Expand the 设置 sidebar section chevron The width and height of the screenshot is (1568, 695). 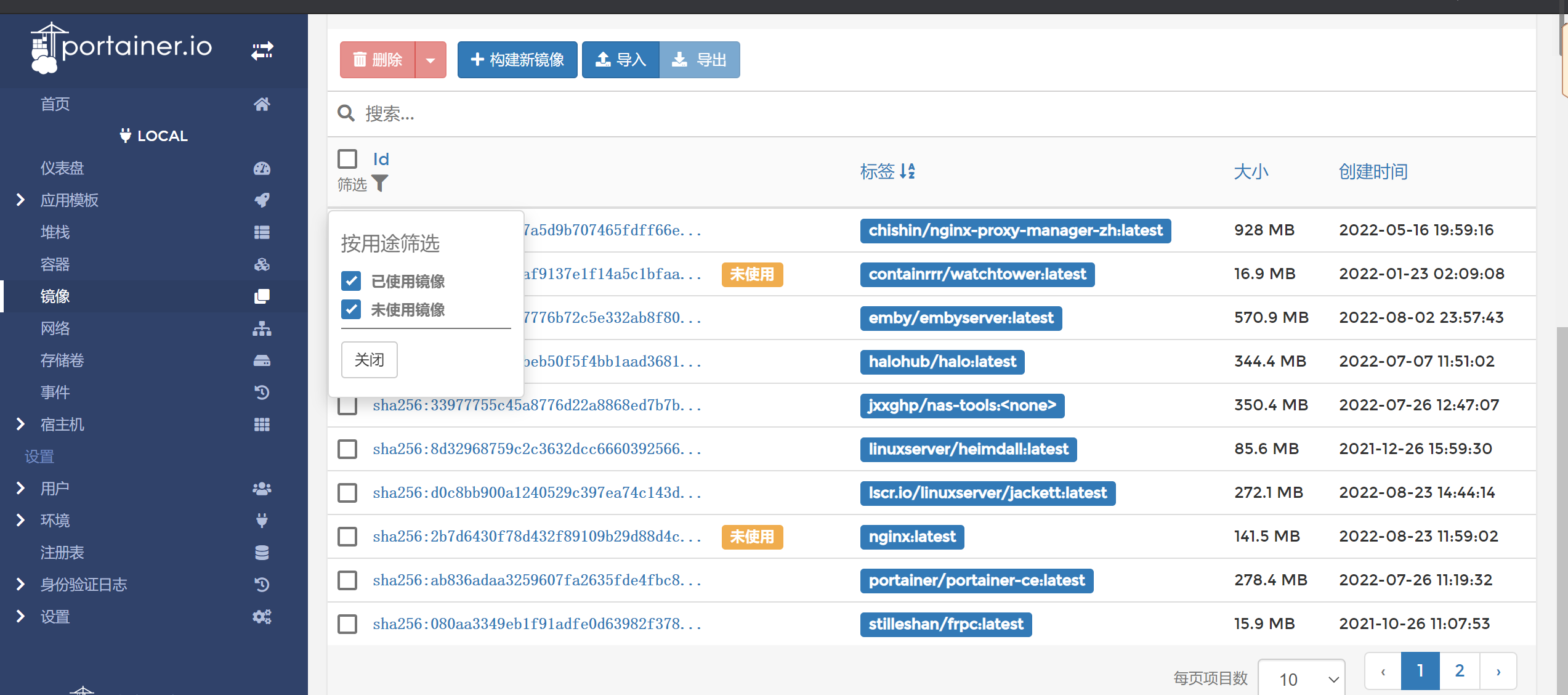point(20,616)
